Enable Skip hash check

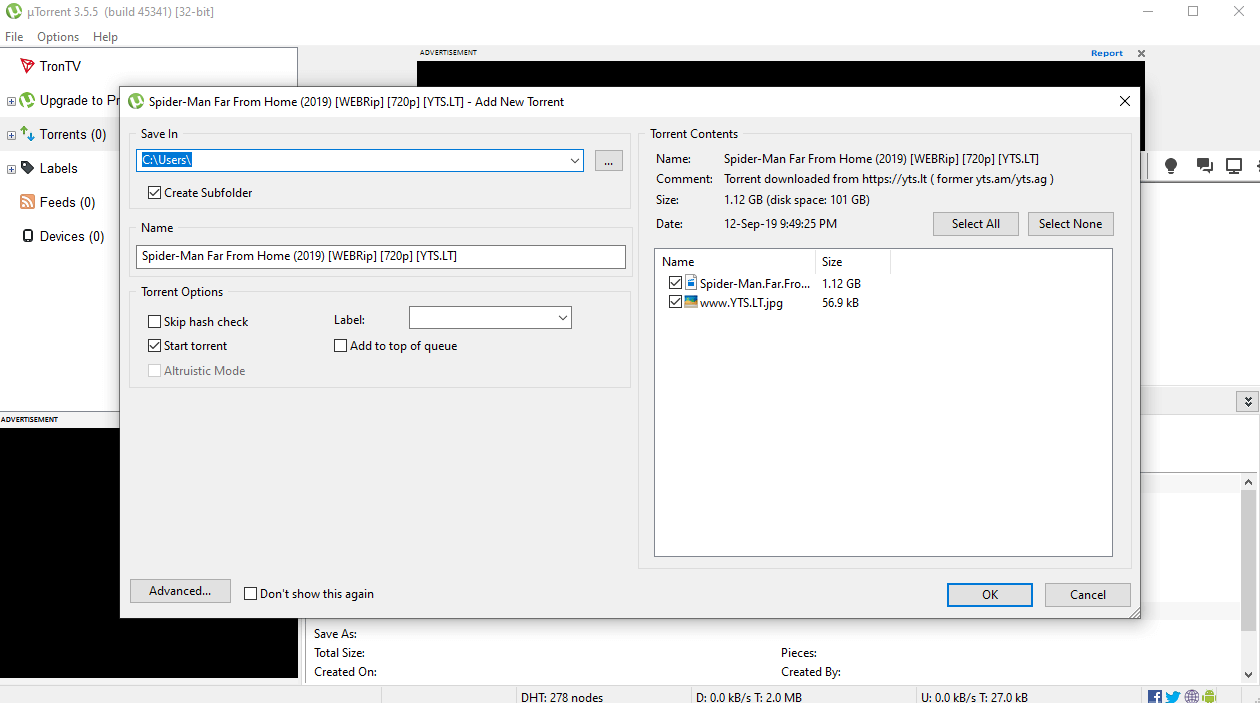point(154,321)
